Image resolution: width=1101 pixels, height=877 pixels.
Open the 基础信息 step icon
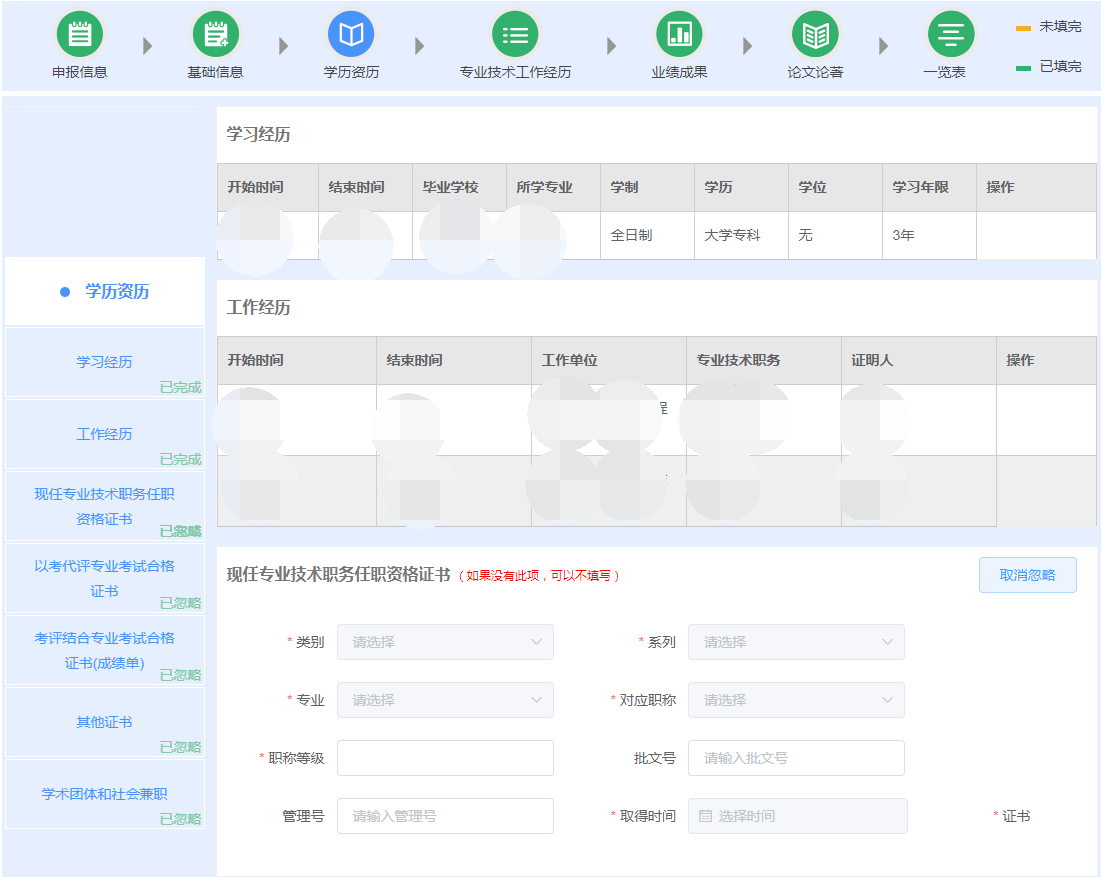pos(216,35)
